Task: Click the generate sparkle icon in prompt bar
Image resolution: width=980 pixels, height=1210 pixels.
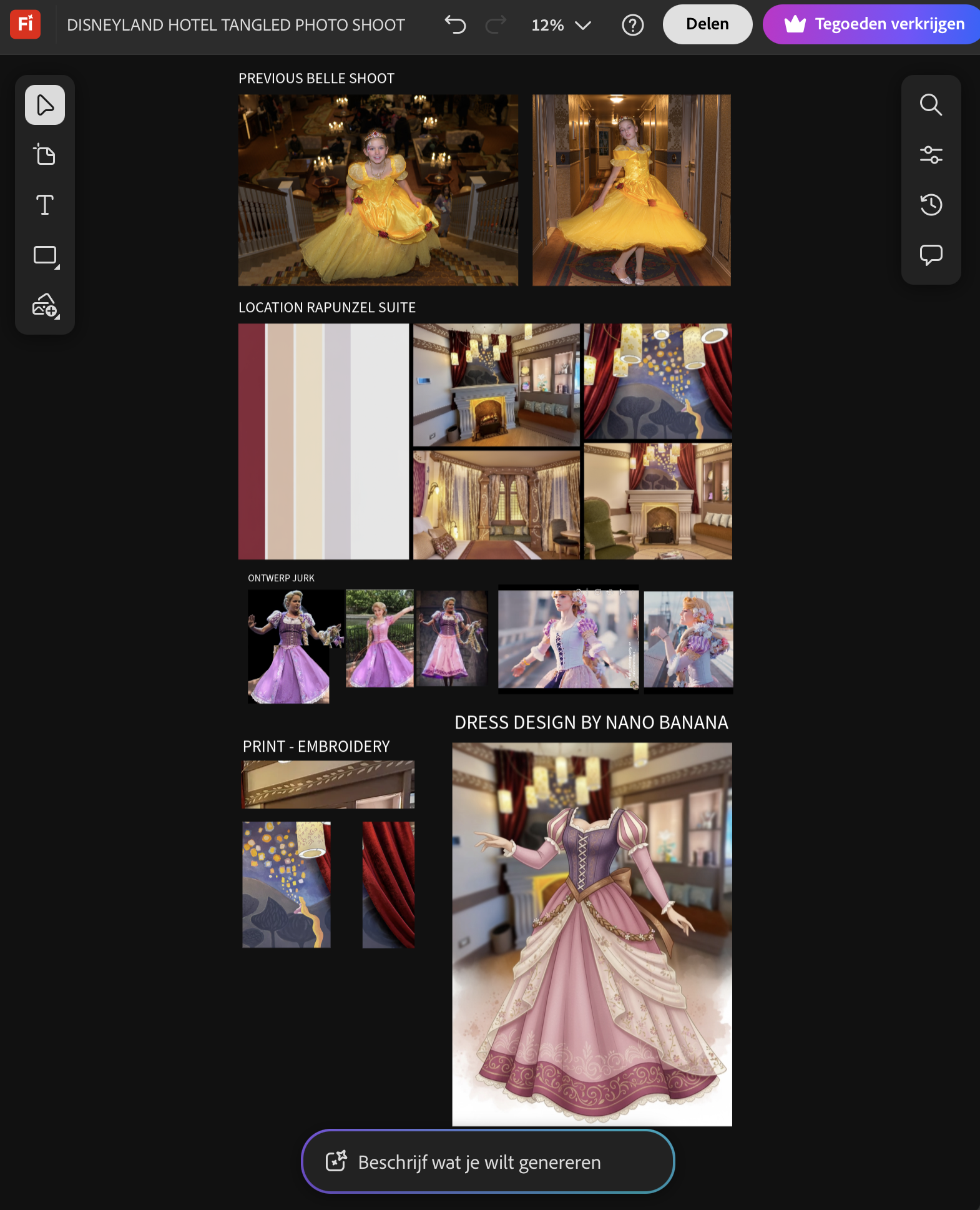Action: click(336, 1161)
